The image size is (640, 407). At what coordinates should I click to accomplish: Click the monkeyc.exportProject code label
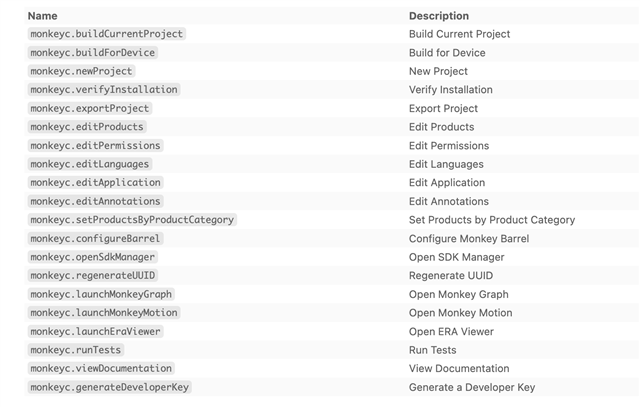tap(90, 108)
